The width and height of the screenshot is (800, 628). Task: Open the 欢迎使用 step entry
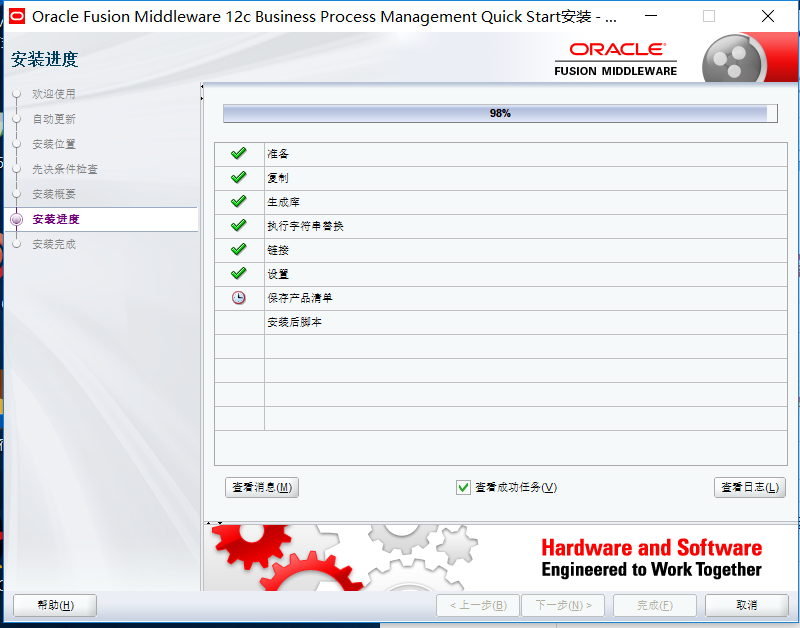click(x=50, y=92)
